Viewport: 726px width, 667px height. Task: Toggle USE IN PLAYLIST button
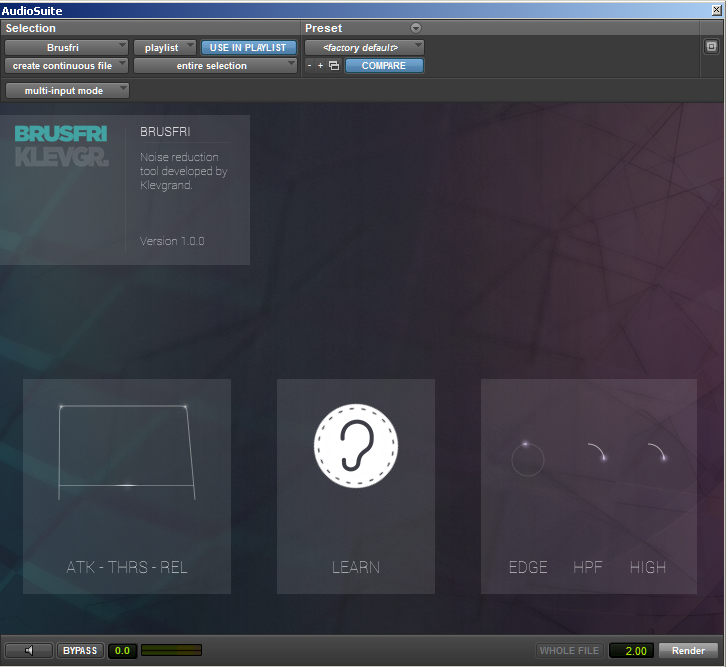click(248, 48)
